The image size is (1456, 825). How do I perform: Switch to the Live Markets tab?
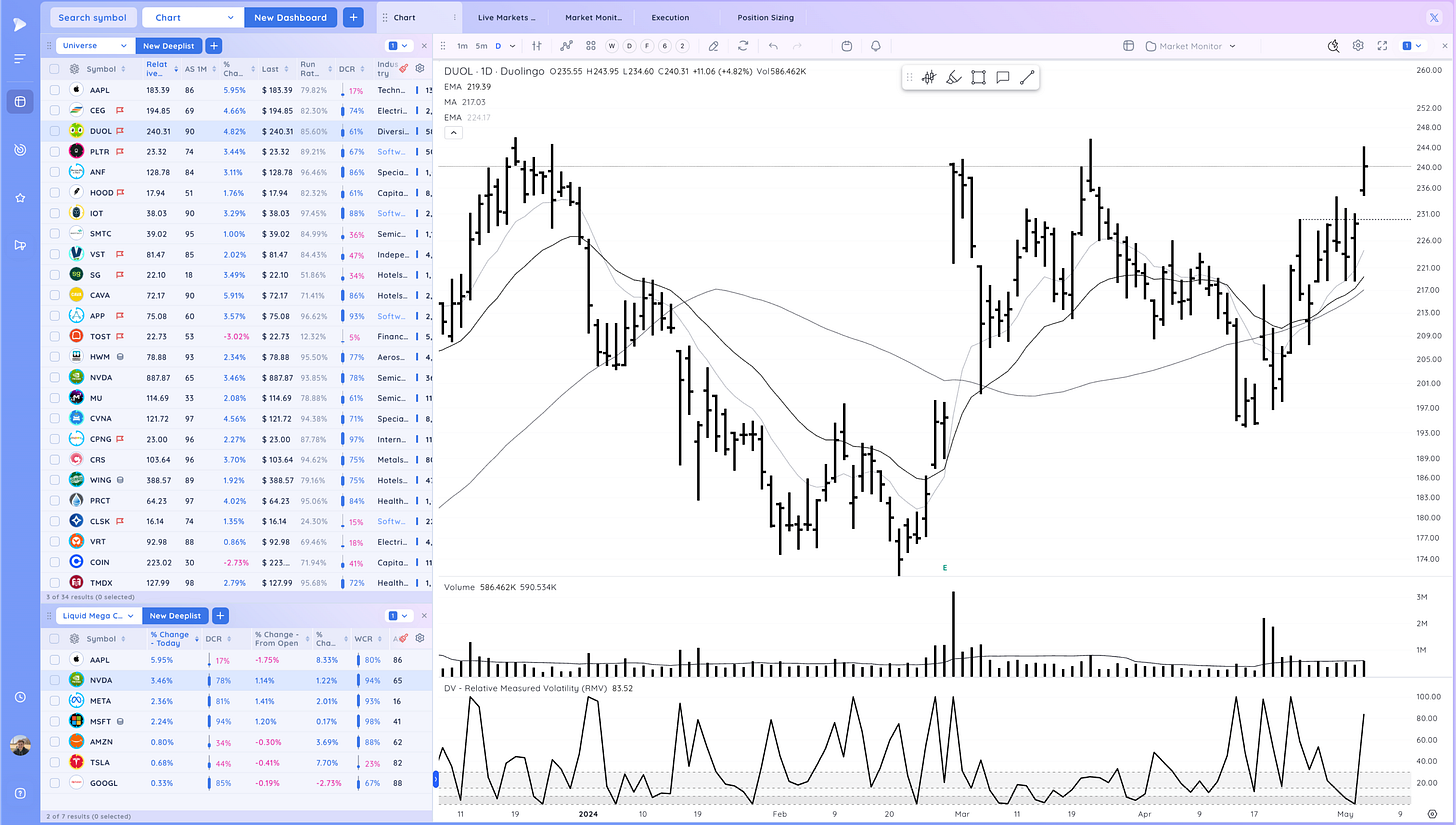[506, 18]
